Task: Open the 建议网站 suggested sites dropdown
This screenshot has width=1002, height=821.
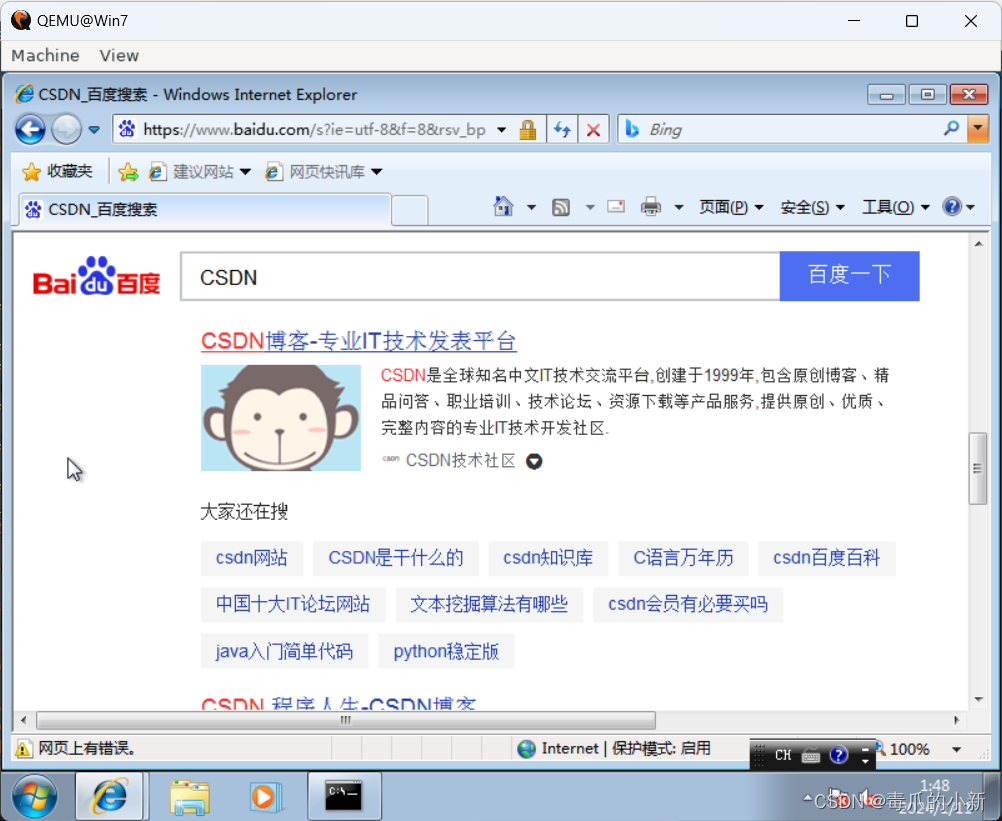Action: pyautogui.click(x=199, y=171)
